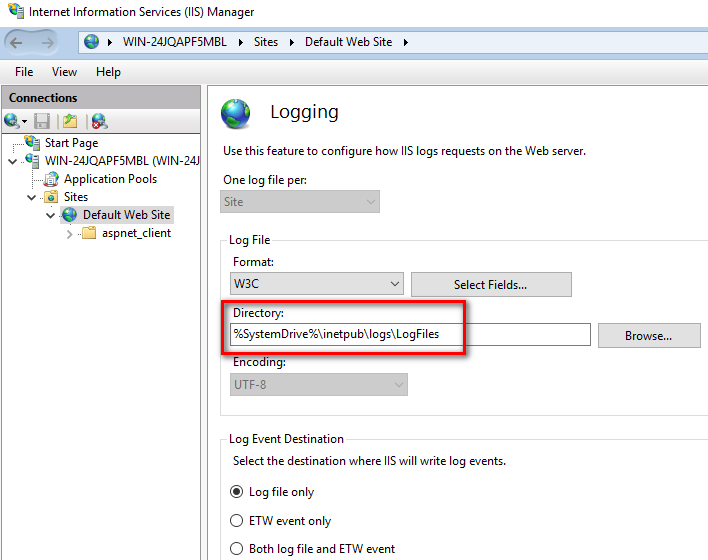The width and height of the screenshot is (708, 560).
Task: Open arrow after WIN-24JQAPF5MBL in breadcrumb
Action: 241,42
